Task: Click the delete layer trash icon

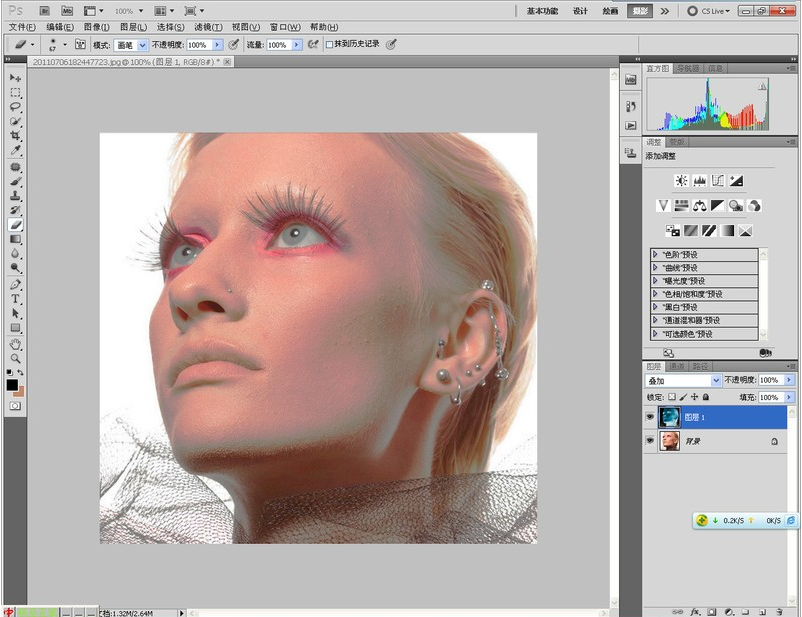Action: click(777, 610)
